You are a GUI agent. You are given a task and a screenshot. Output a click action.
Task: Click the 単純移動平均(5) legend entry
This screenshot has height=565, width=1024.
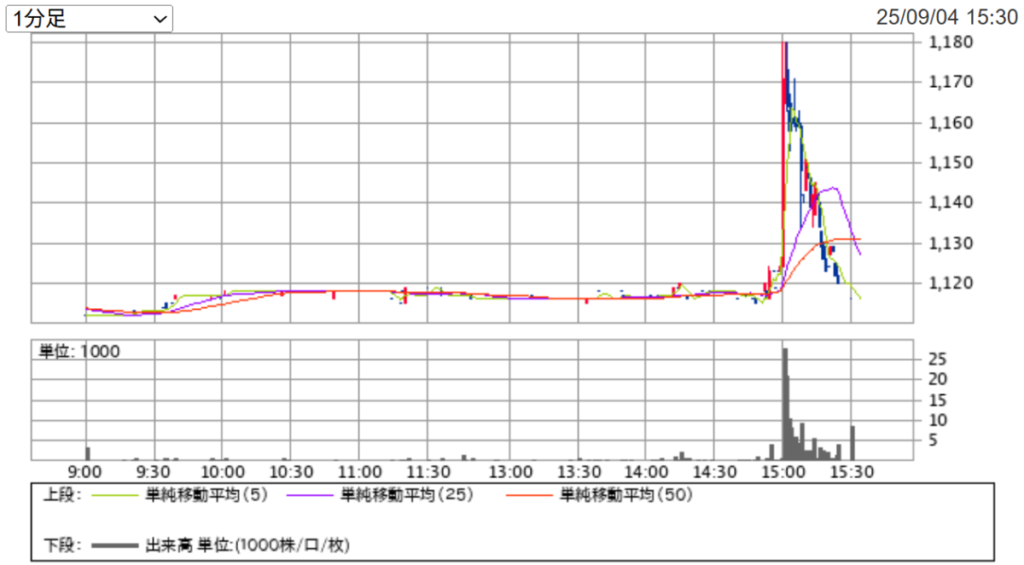[206, 495]
